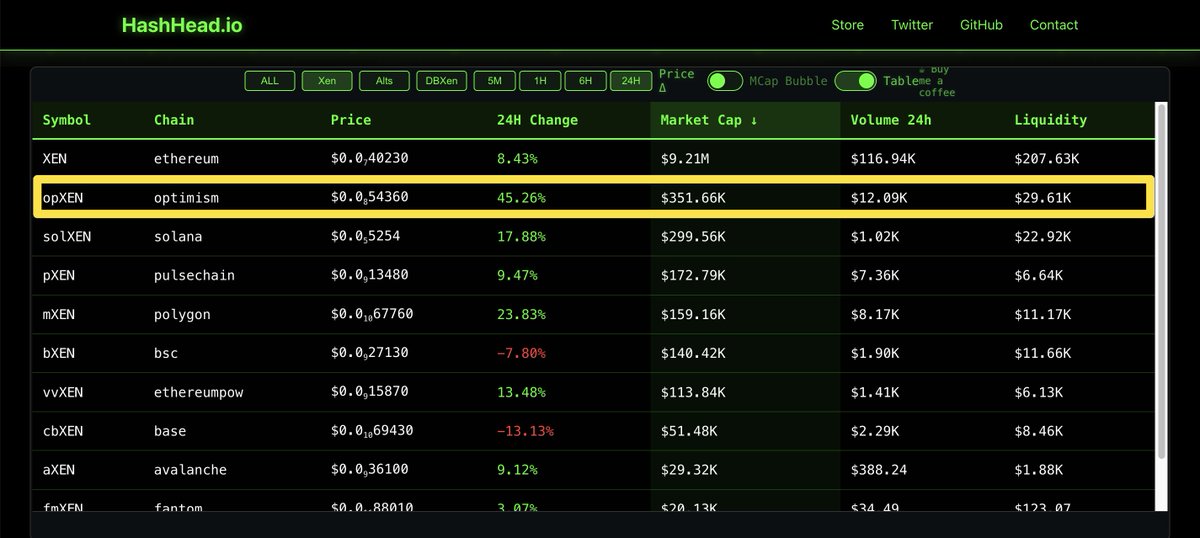Click the polygon chain cell
The width and height of the screenshot is (1200, 538).
(x=182, y=314)
